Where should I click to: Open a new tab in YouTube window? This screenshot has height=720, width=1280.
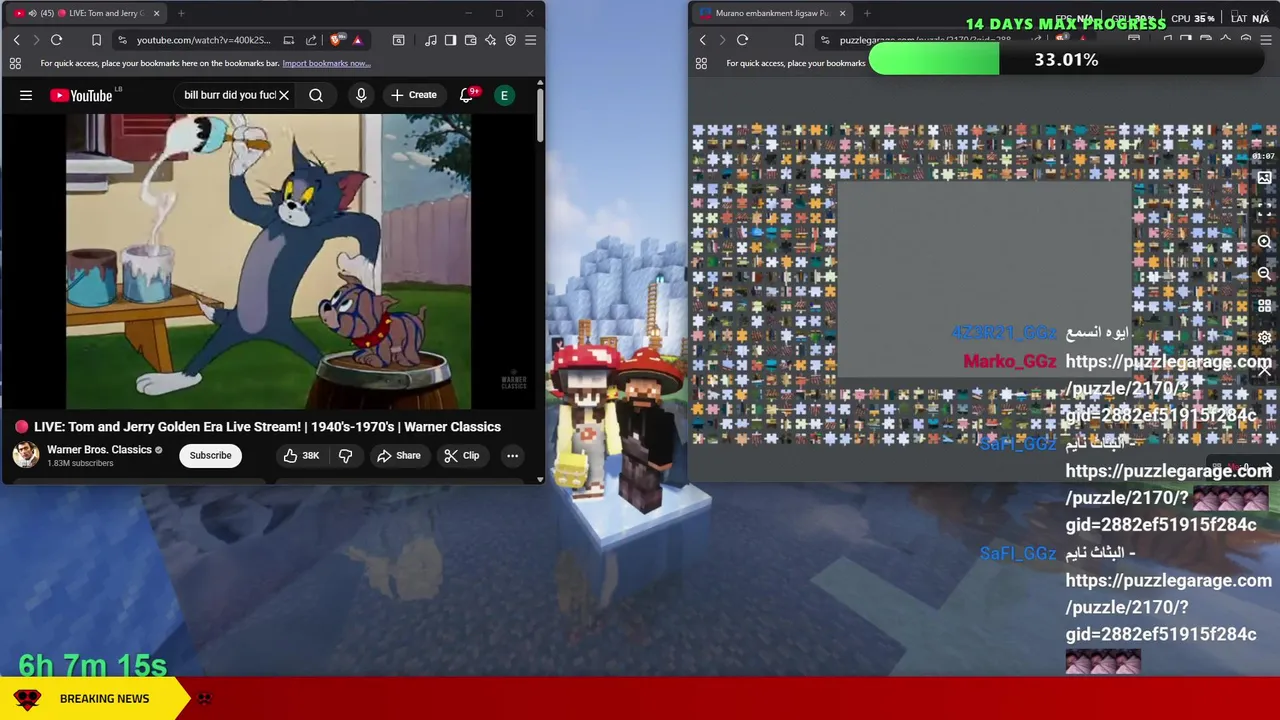tap(181, 13)
